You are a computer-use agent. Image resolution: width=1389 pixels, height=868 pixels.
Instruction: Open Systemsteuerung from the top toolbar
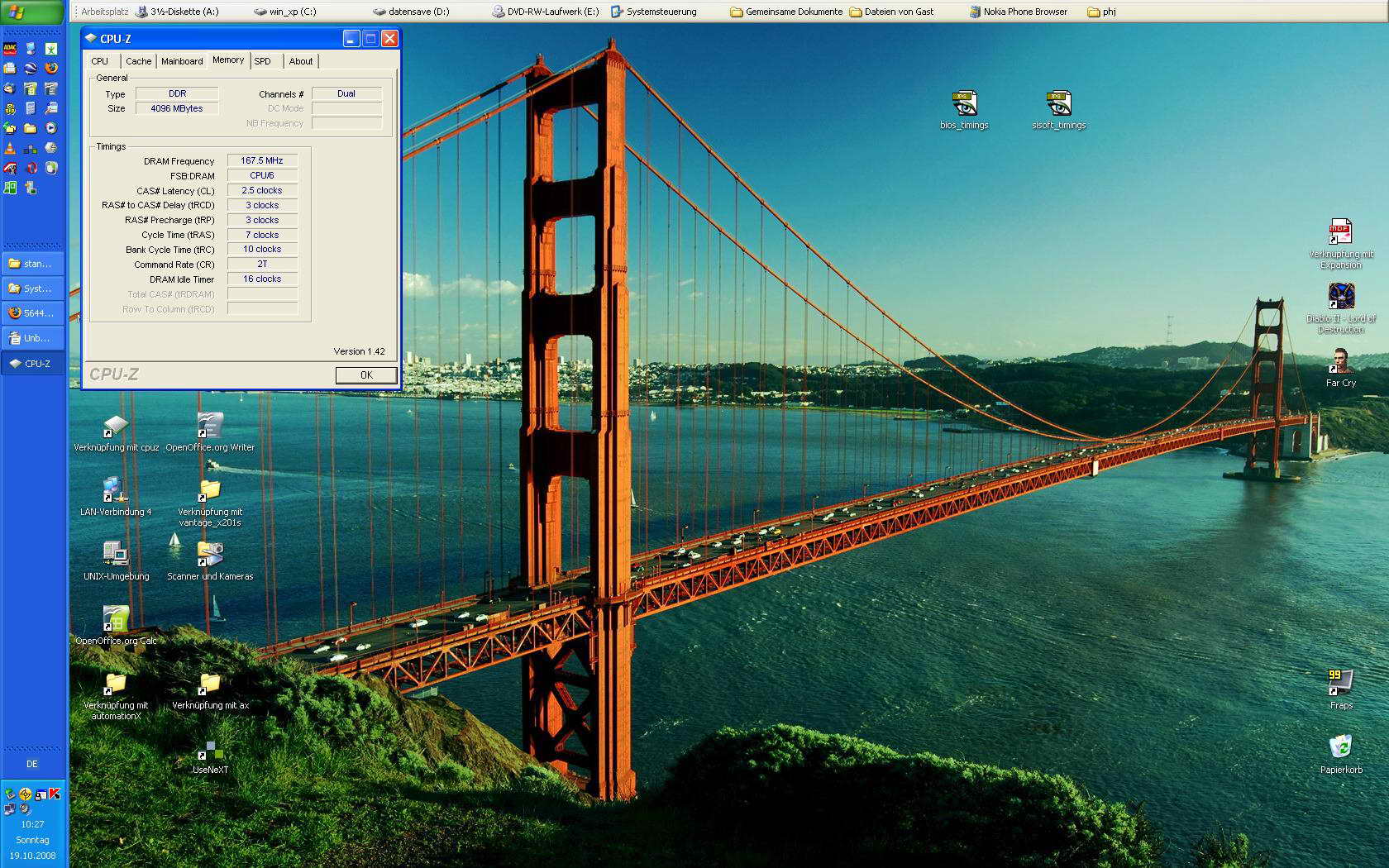click(654, 12)
